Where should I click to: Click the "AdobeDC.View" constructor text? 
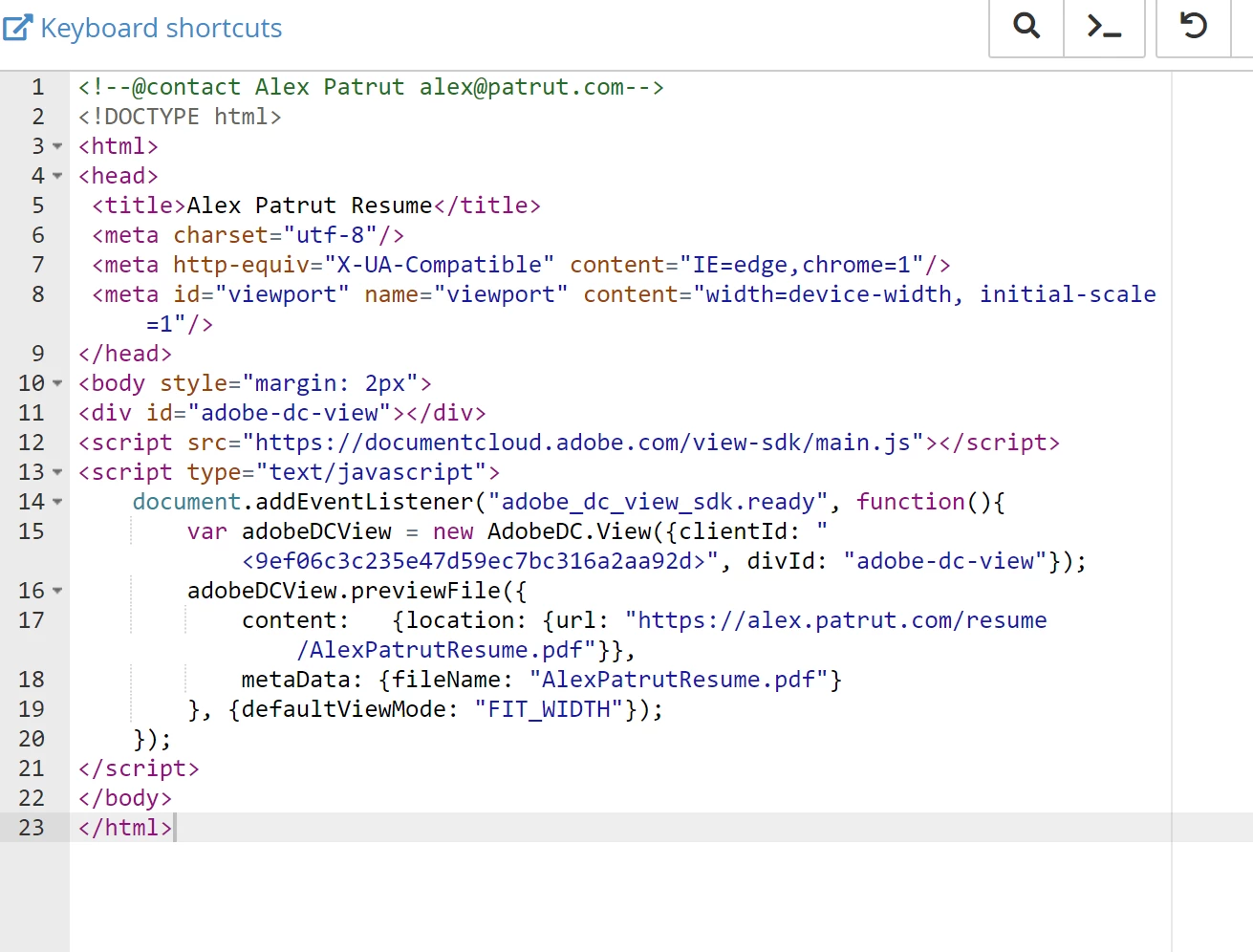(570, 531)
